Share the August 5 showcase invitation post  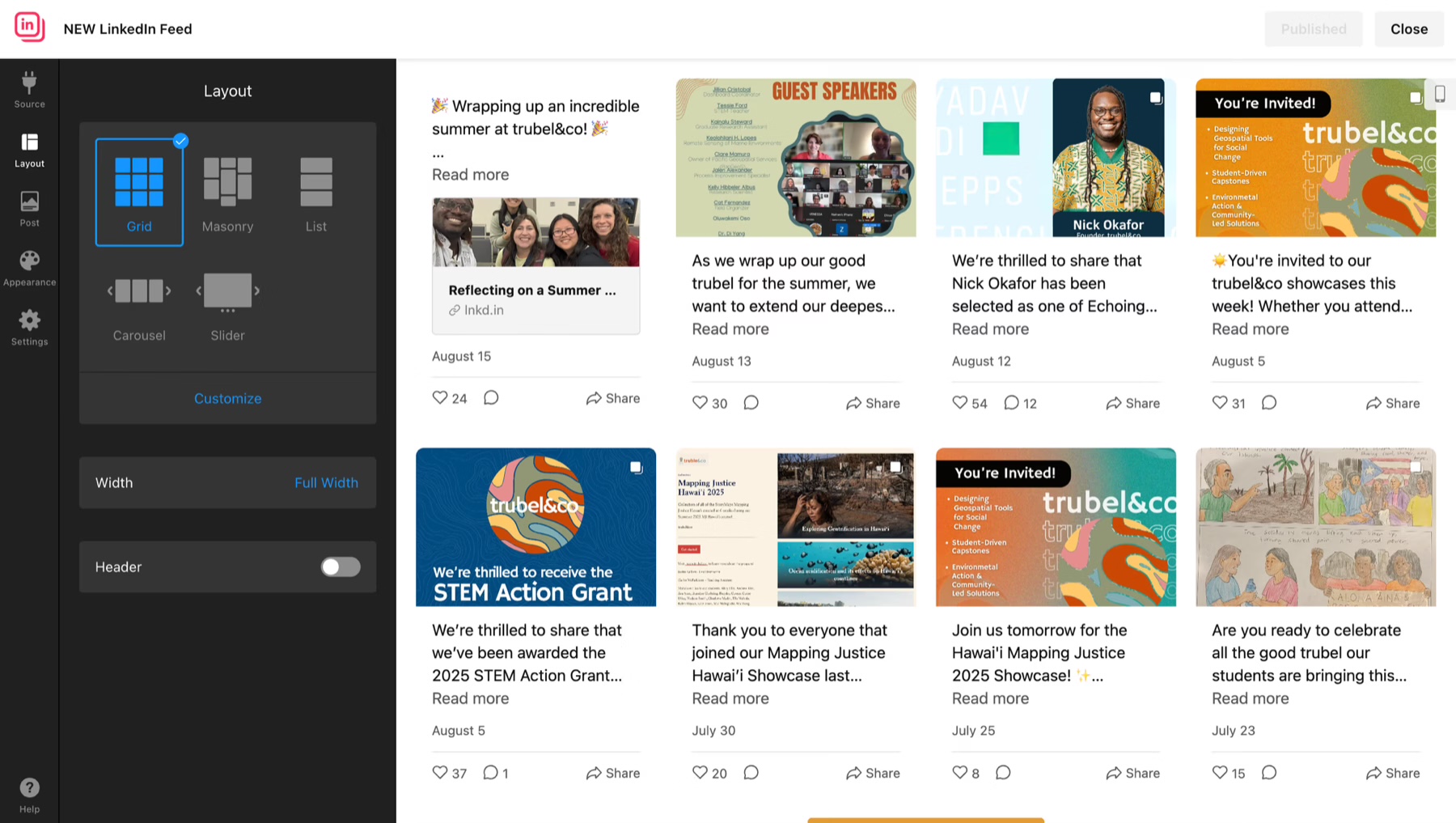click(x=1393, y=402)
